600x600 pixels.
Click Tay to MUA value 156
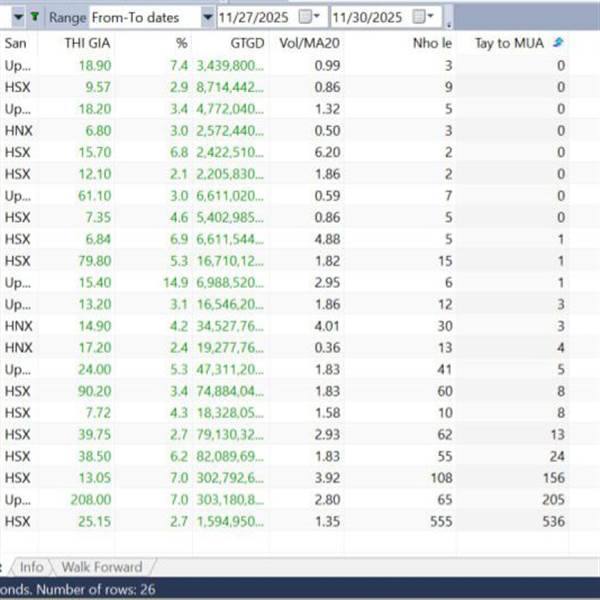click(554, 478)
